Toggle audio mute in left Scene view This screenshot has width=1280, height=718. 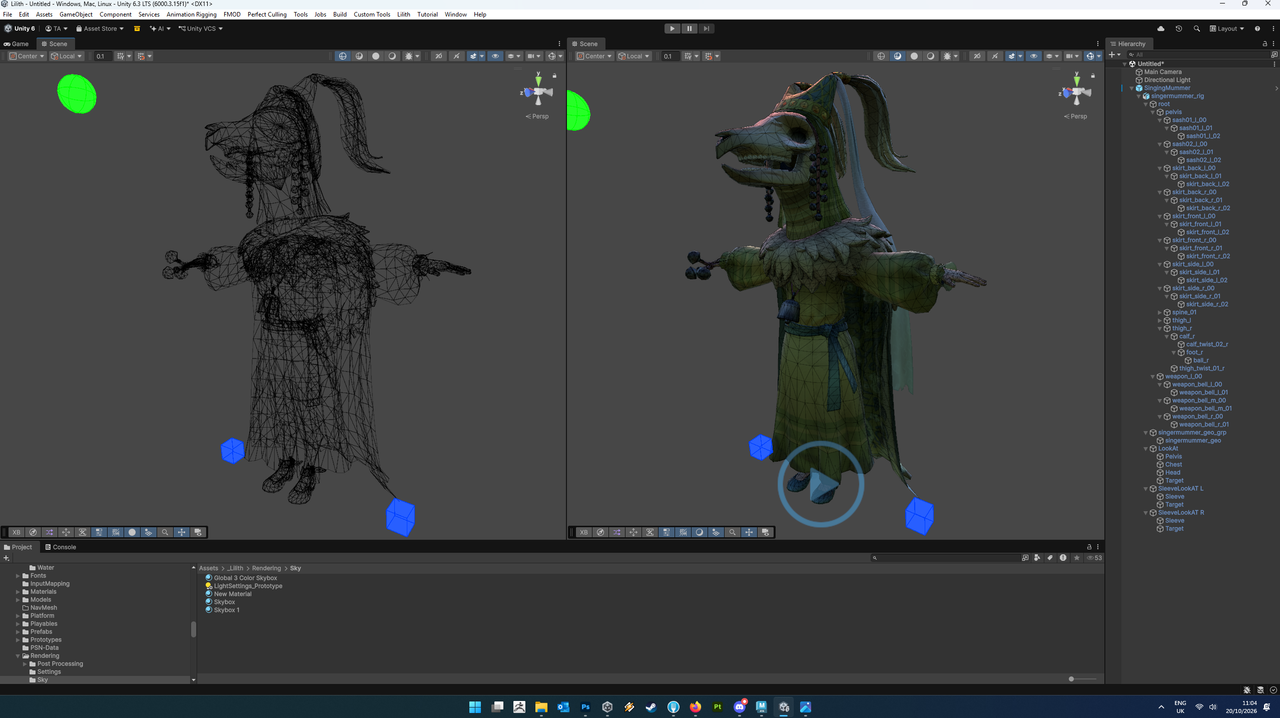tap(456, 56)
